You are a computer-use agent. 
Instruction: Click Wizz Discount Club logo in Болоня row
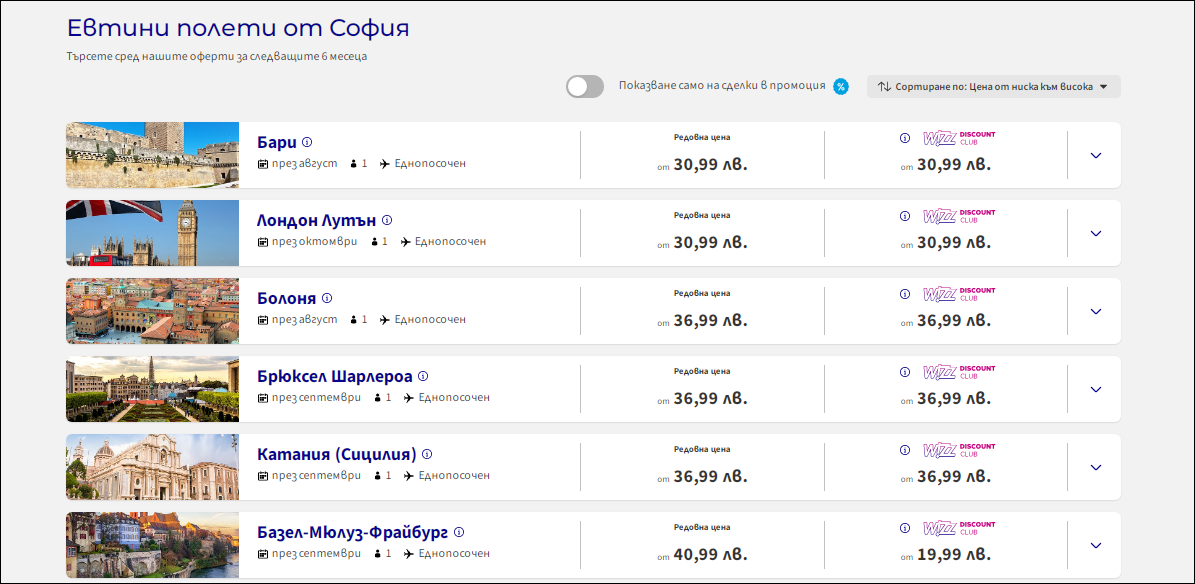click(958, 294)
